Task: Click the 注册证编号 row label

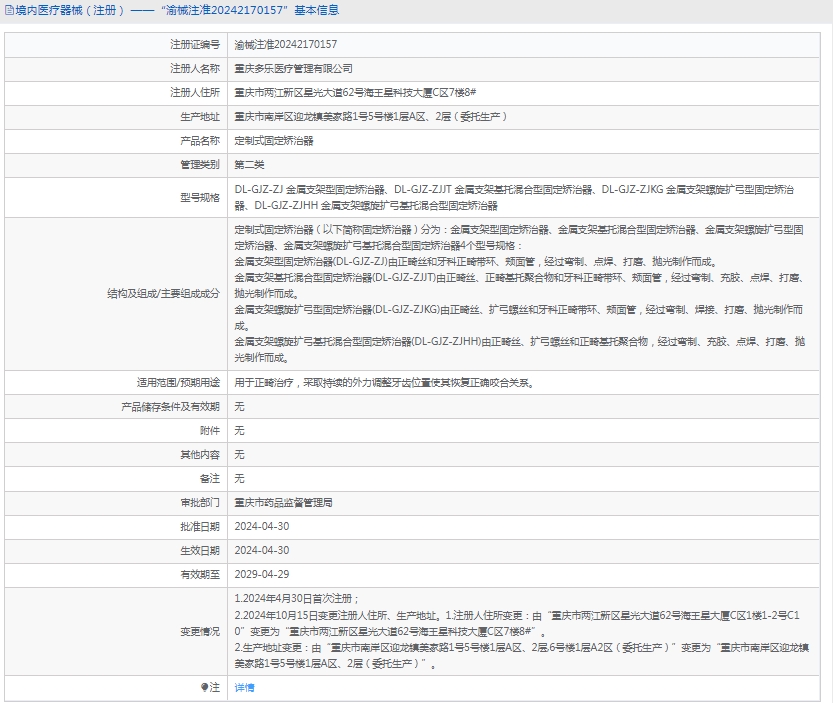Action: [x=194, y=45]
